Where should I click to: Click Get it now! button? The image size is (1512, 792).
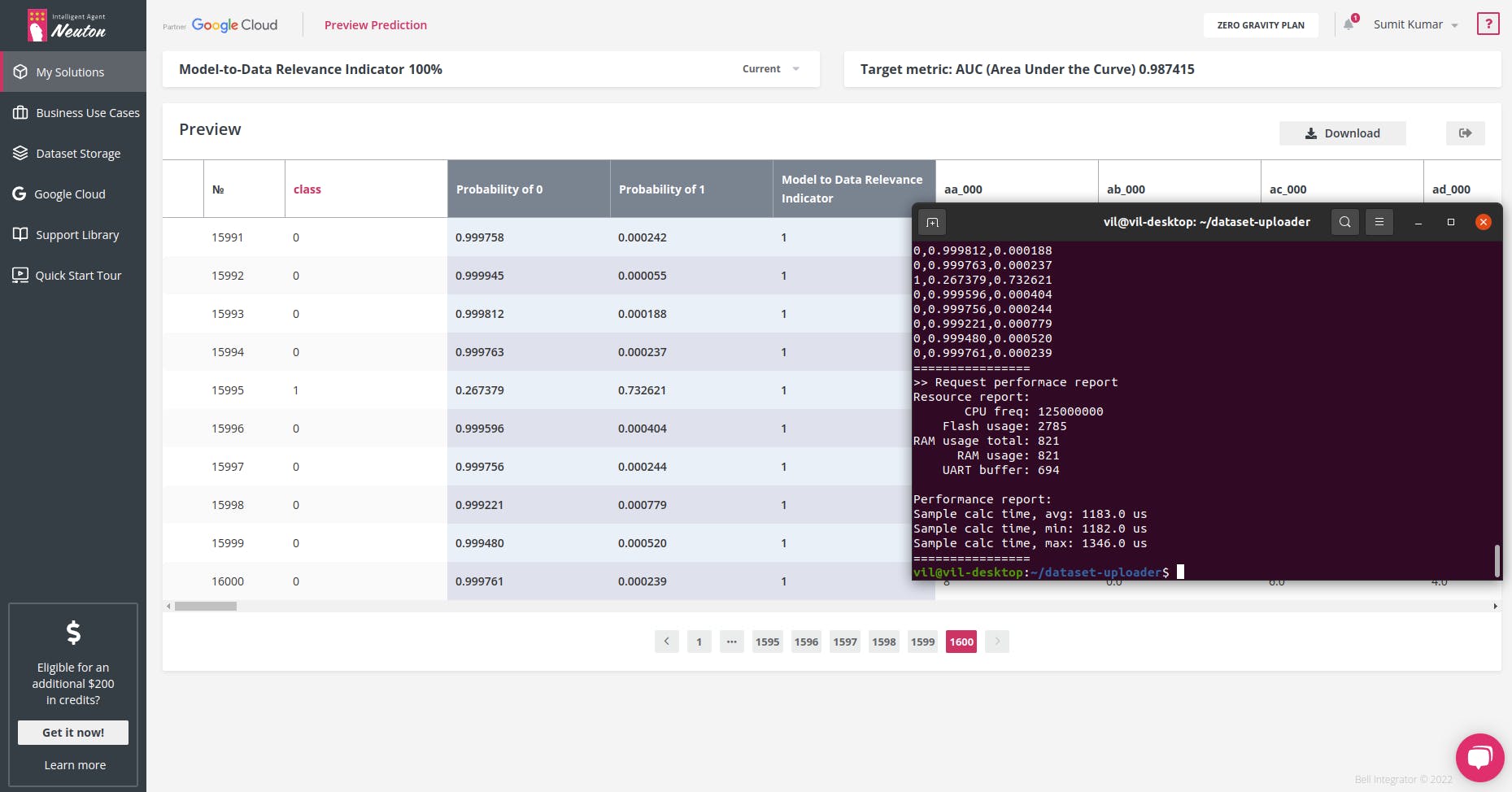tap(73, 733)
